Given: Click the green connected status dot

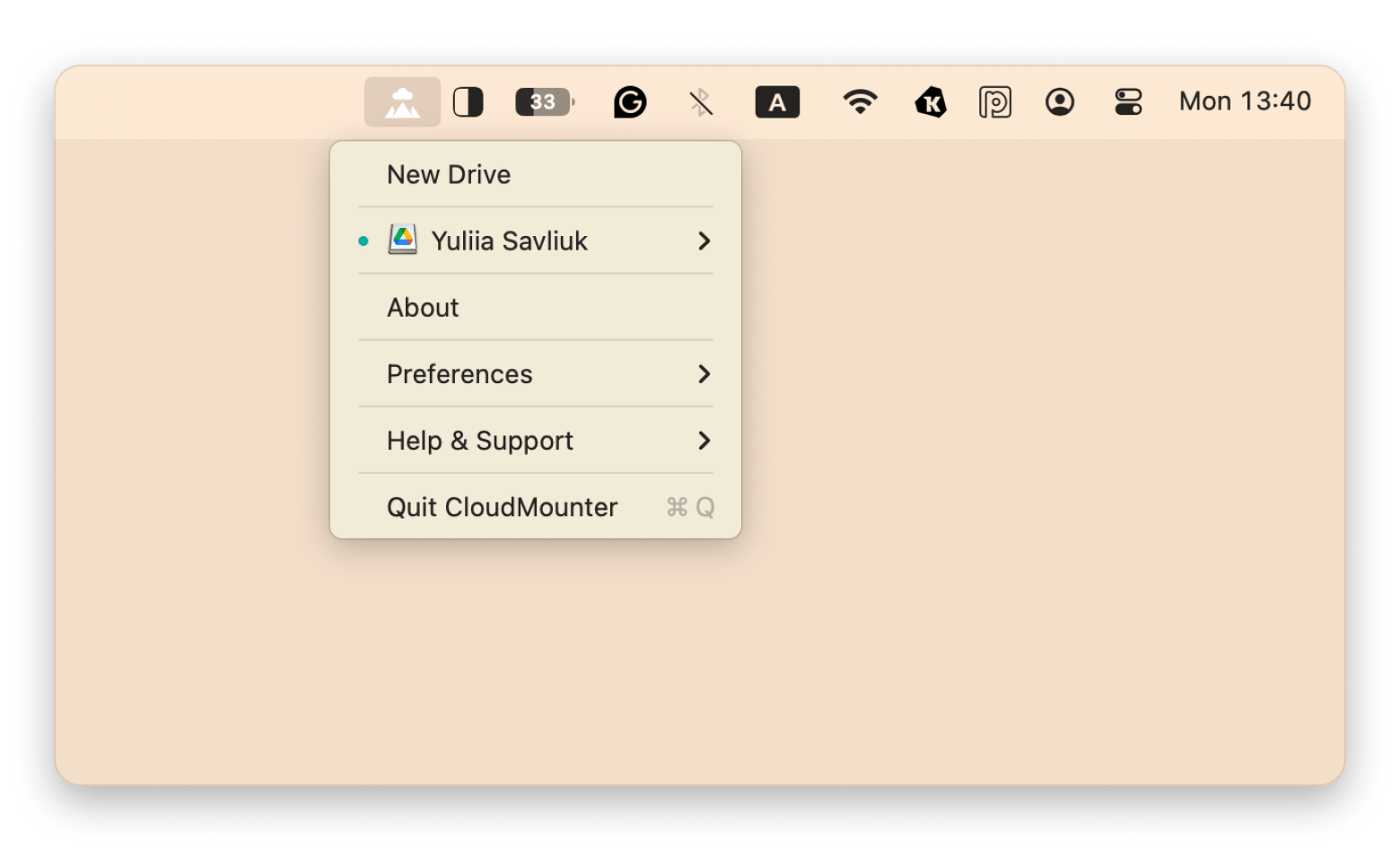Looking at the screenshot, I should 363,241.
